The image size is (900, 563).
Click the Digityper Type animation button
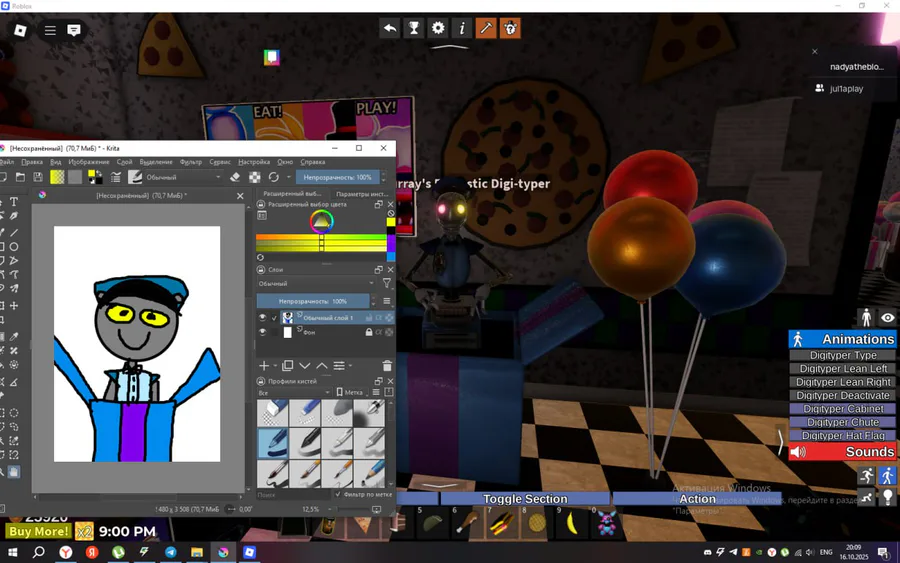(x=843, y=355)
